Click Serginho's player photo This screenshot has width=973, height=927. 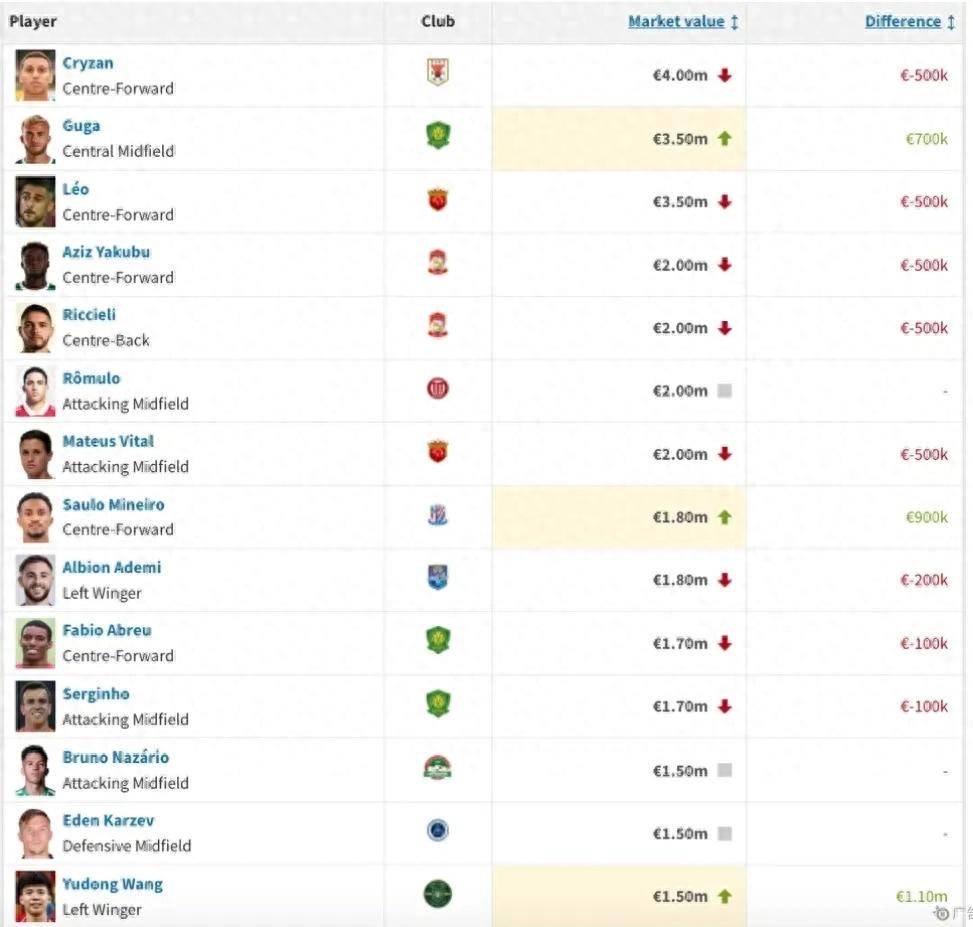click(35, 707)
